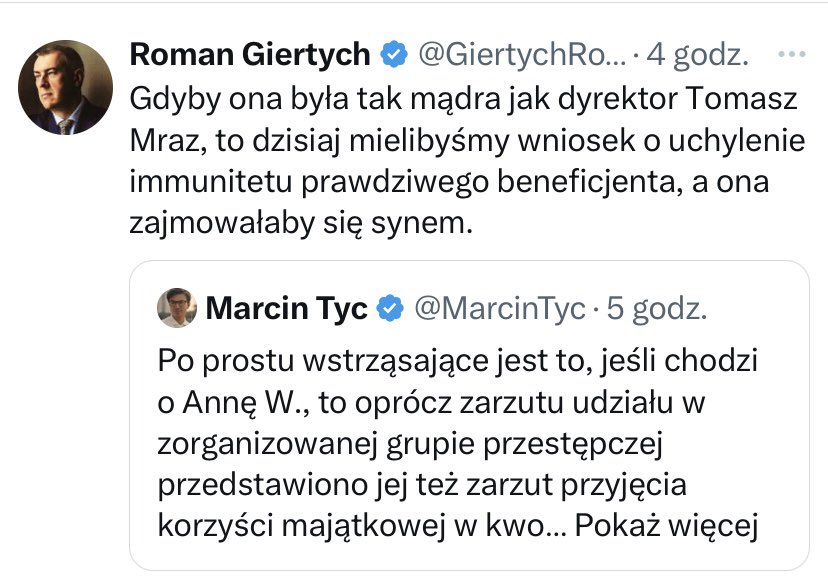Expand quoted tweet with Pokaż więcej

[666, 525]
